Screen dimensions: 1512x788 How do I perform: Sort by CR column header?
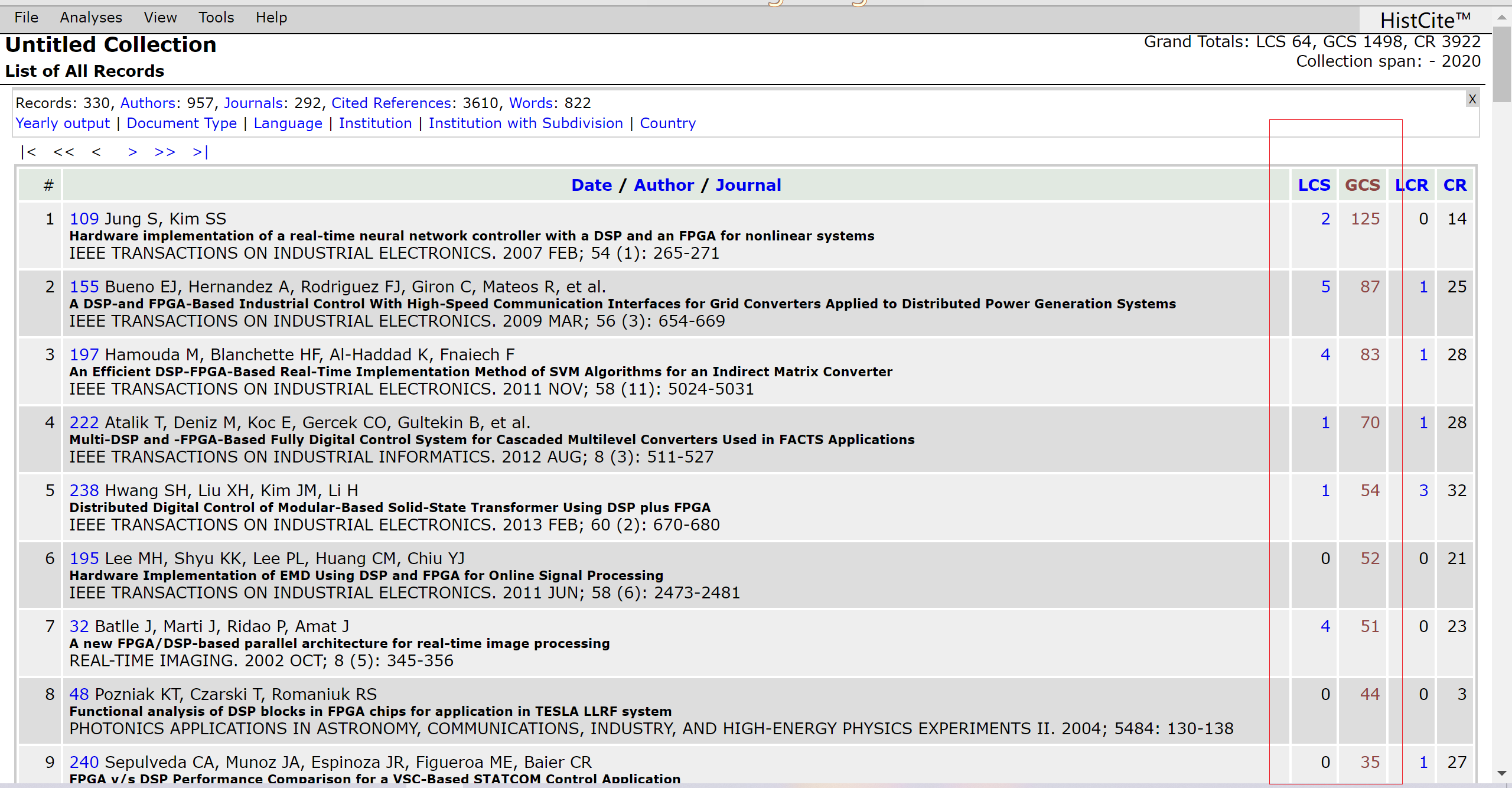pyautogui.click(x=1455, y=185)
